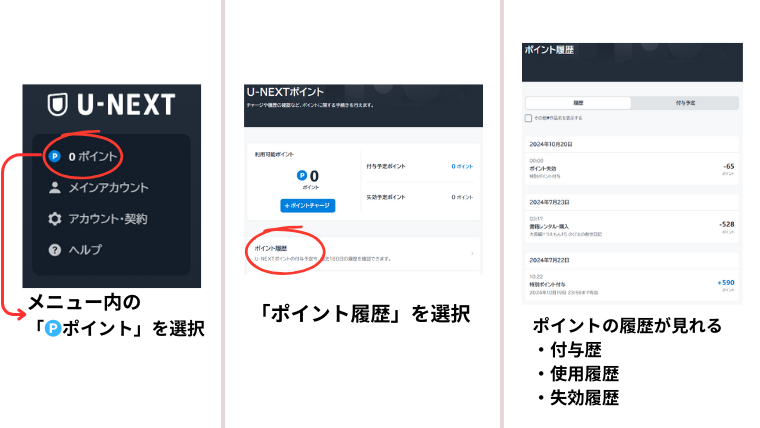The height and width of the screenshot is (428, 760).
Task: Click the ポイント履歴 row's 180日 description
Action: 323,259
